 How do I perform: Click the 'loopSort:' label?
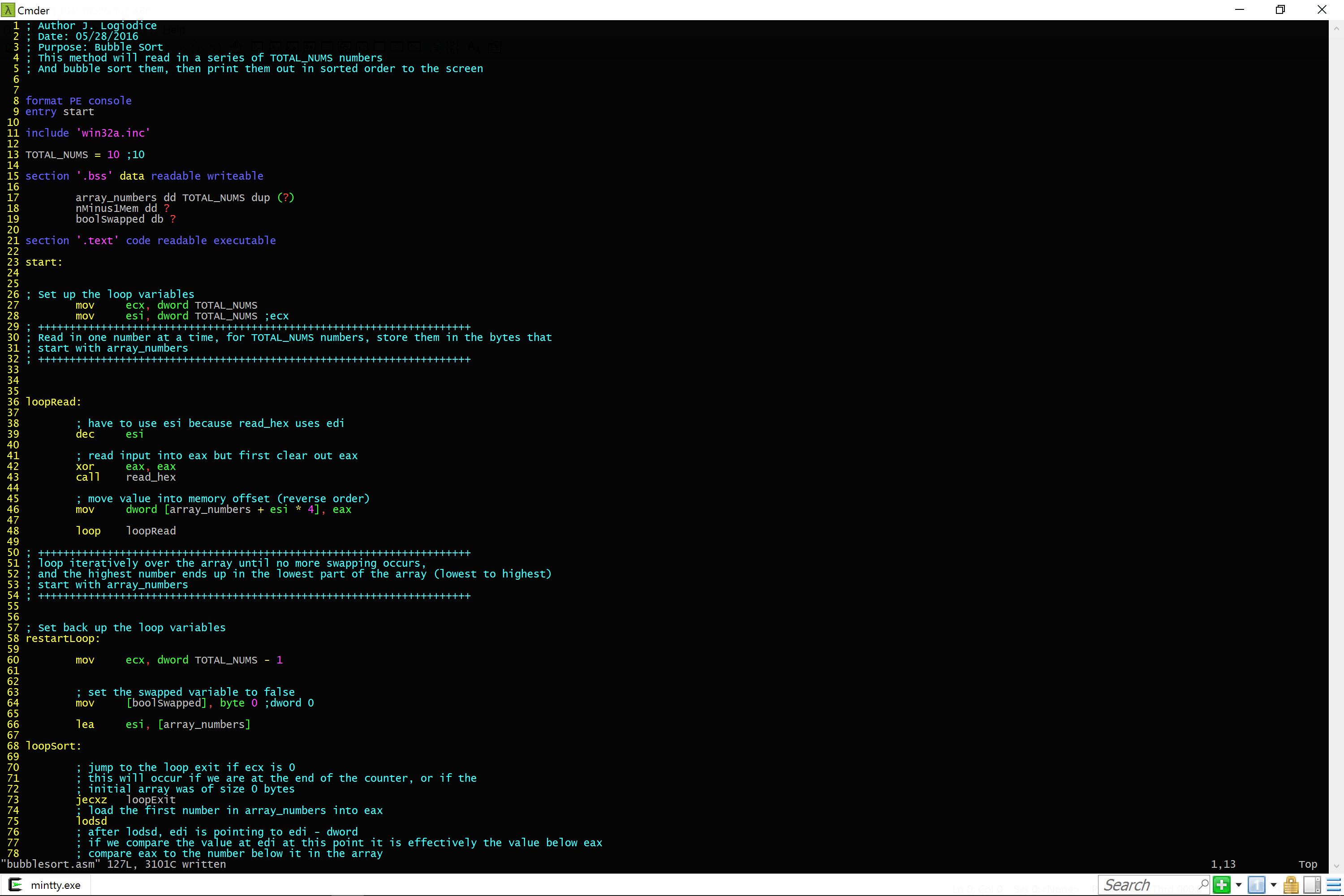tap(53, 746)
